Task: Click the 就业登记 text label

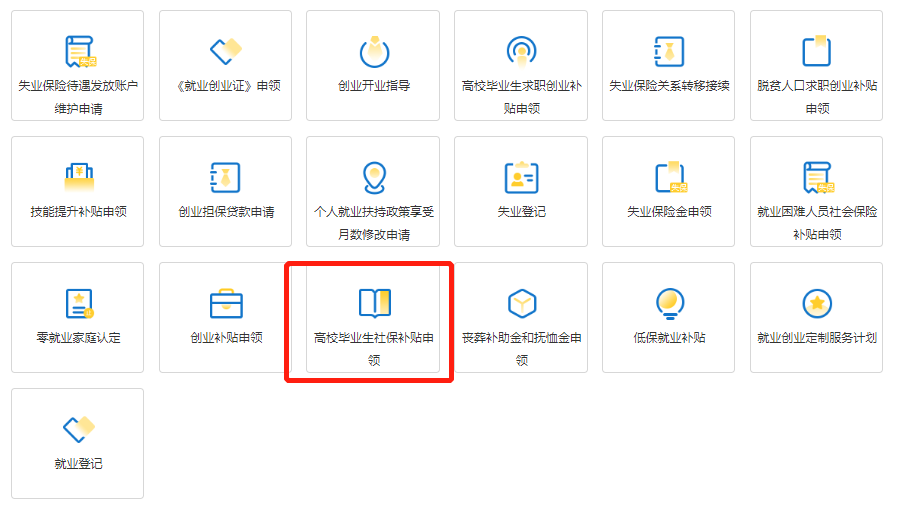Action: click(79, 463)
